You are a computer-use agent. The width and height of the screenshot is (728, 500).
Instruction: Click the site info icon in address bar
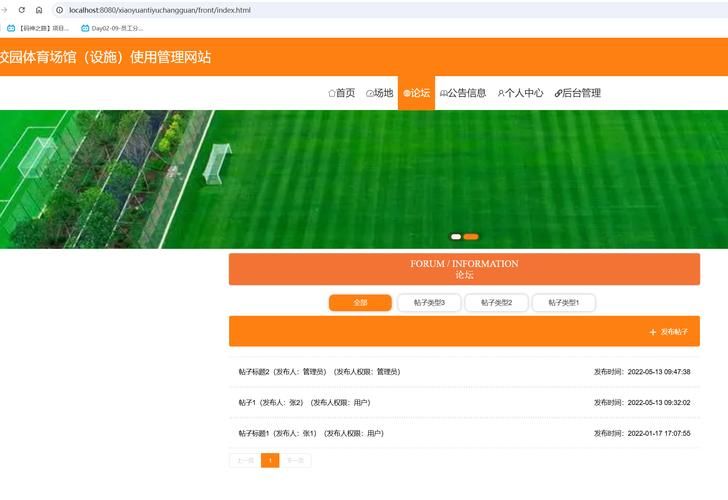tap(59, 10)
